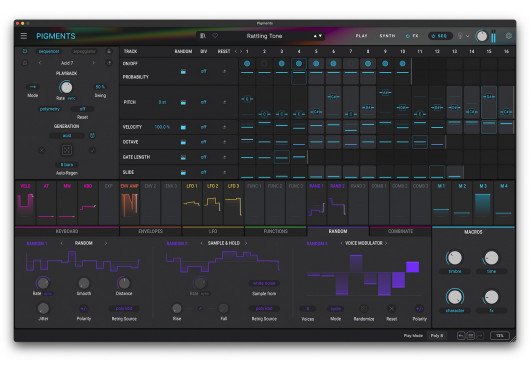Image resolution: width=530 pixels, height=371 pixels.
Task: Open the LFO modulation tab
Action: pyautogui.click(x=213, y=231)
